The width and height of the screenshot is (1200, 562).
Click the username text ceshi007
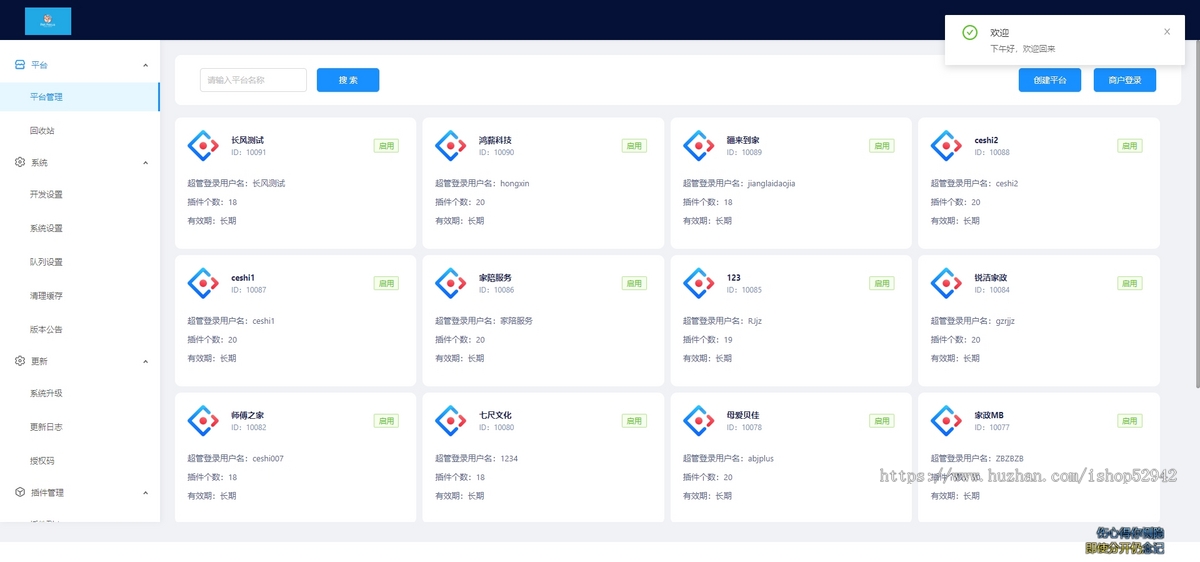[x=268, y=459]
